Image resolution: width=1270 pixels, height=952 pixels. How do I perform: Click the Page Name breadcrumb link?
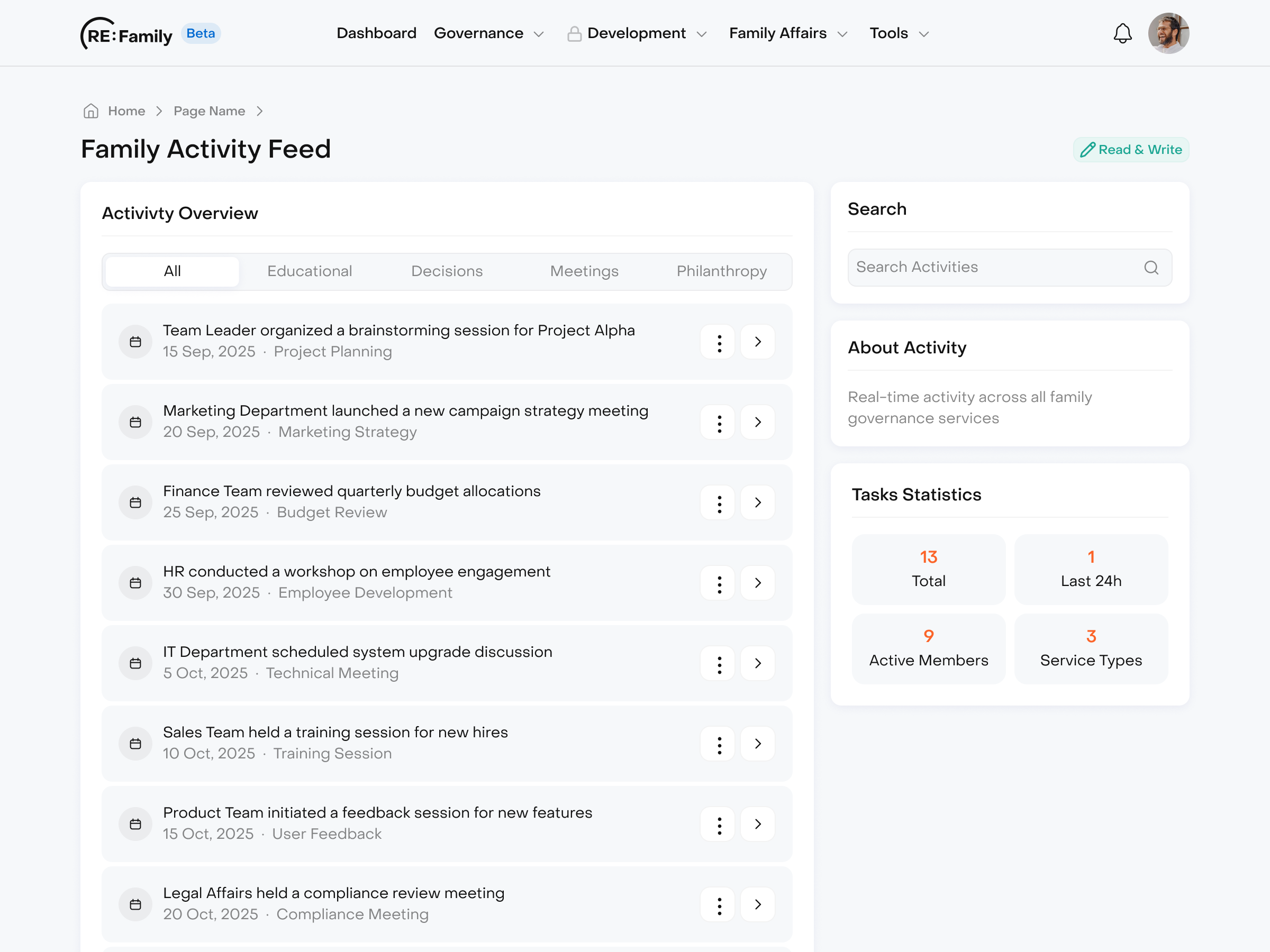click(x=209, y=111)
